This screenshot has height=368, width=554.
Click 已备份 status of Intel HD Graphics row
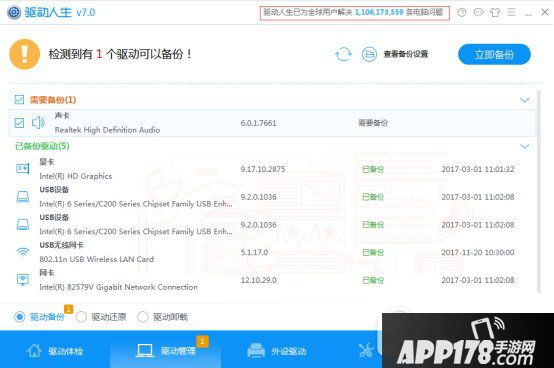point(373,169)
